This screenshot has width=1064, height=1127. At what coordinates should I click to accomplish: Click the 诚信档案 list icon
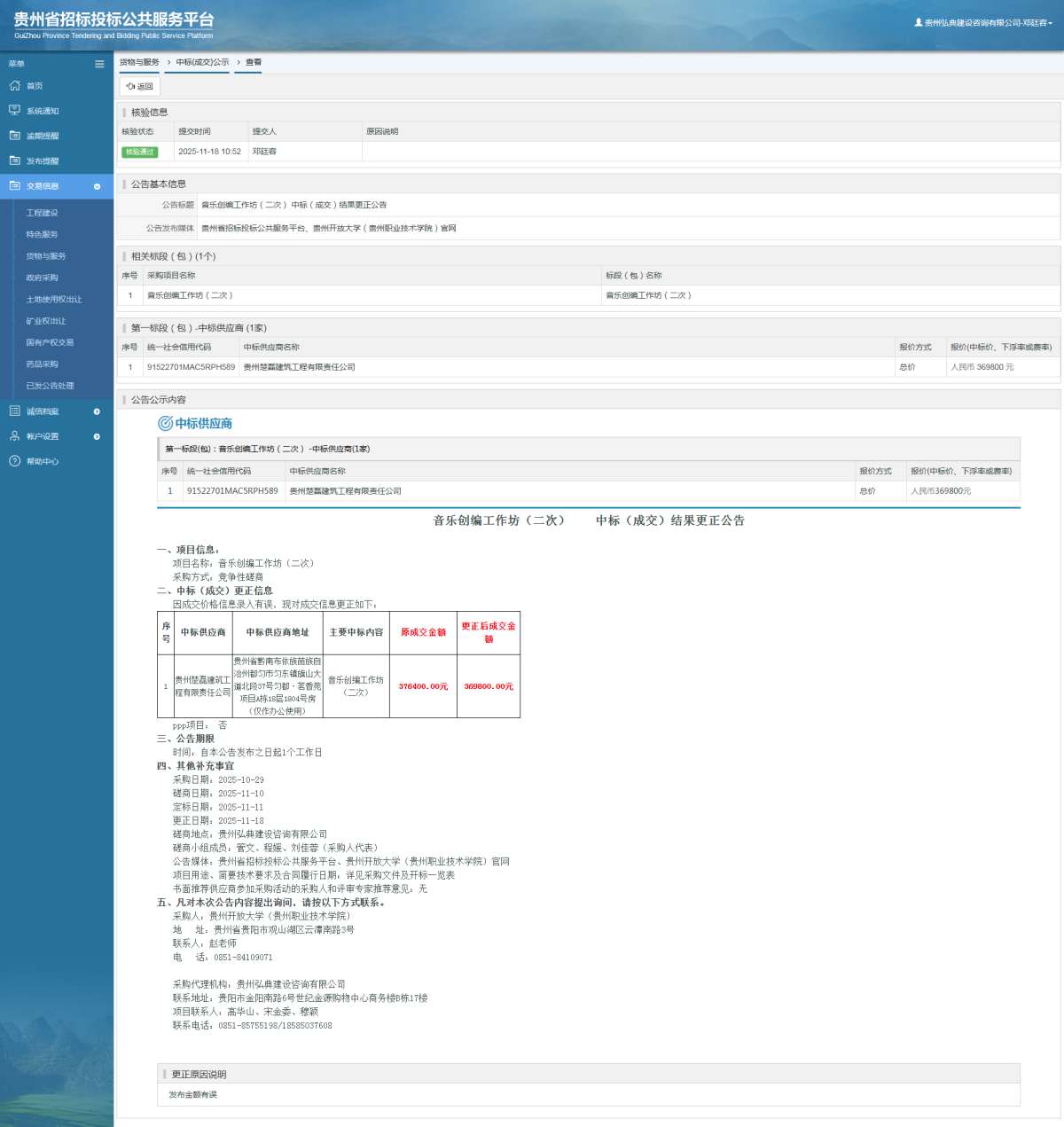[x=14, y=411]
